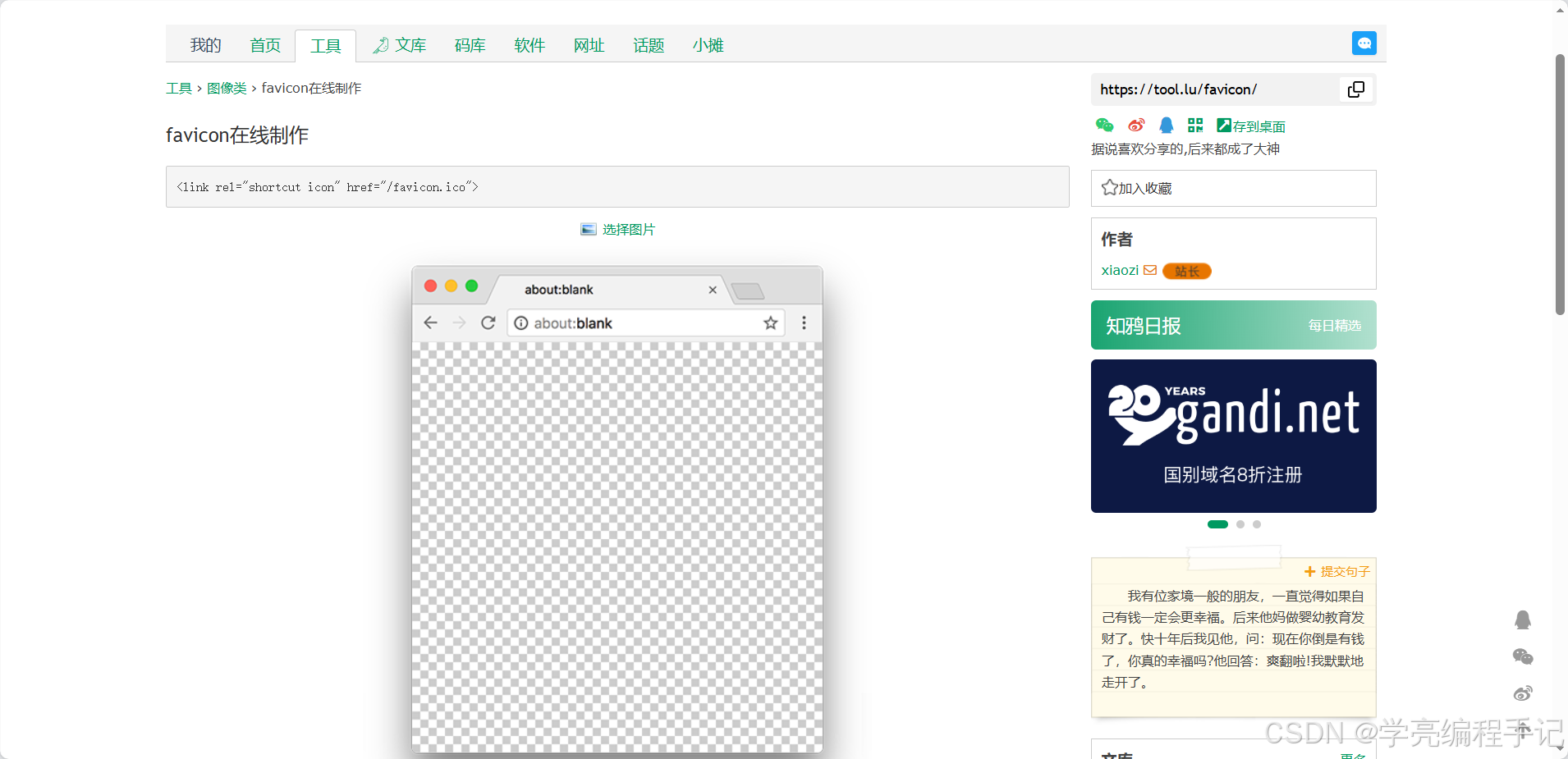Share to Weibo icon under URL
This screenshot has height=759, width=1568.
click(x=1136, y=126)
